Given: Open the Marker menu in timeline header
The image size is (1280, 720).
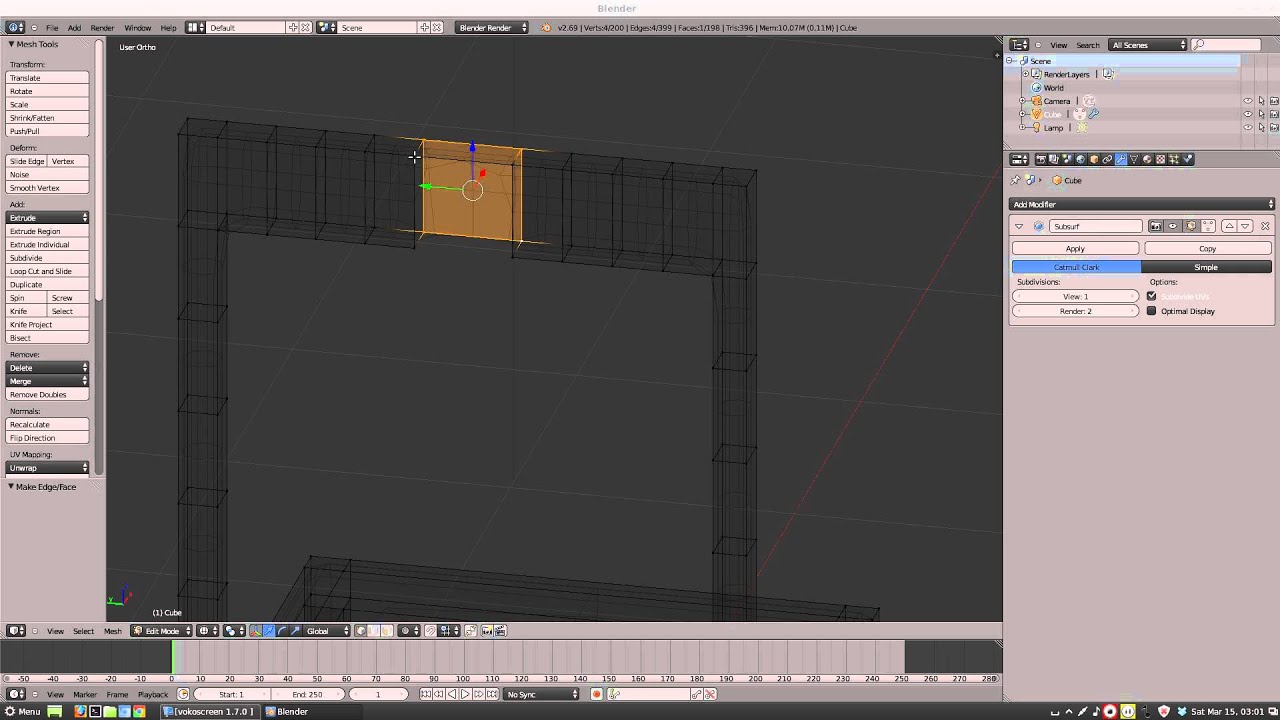Looking at the screenshot, I should (84, 694).
